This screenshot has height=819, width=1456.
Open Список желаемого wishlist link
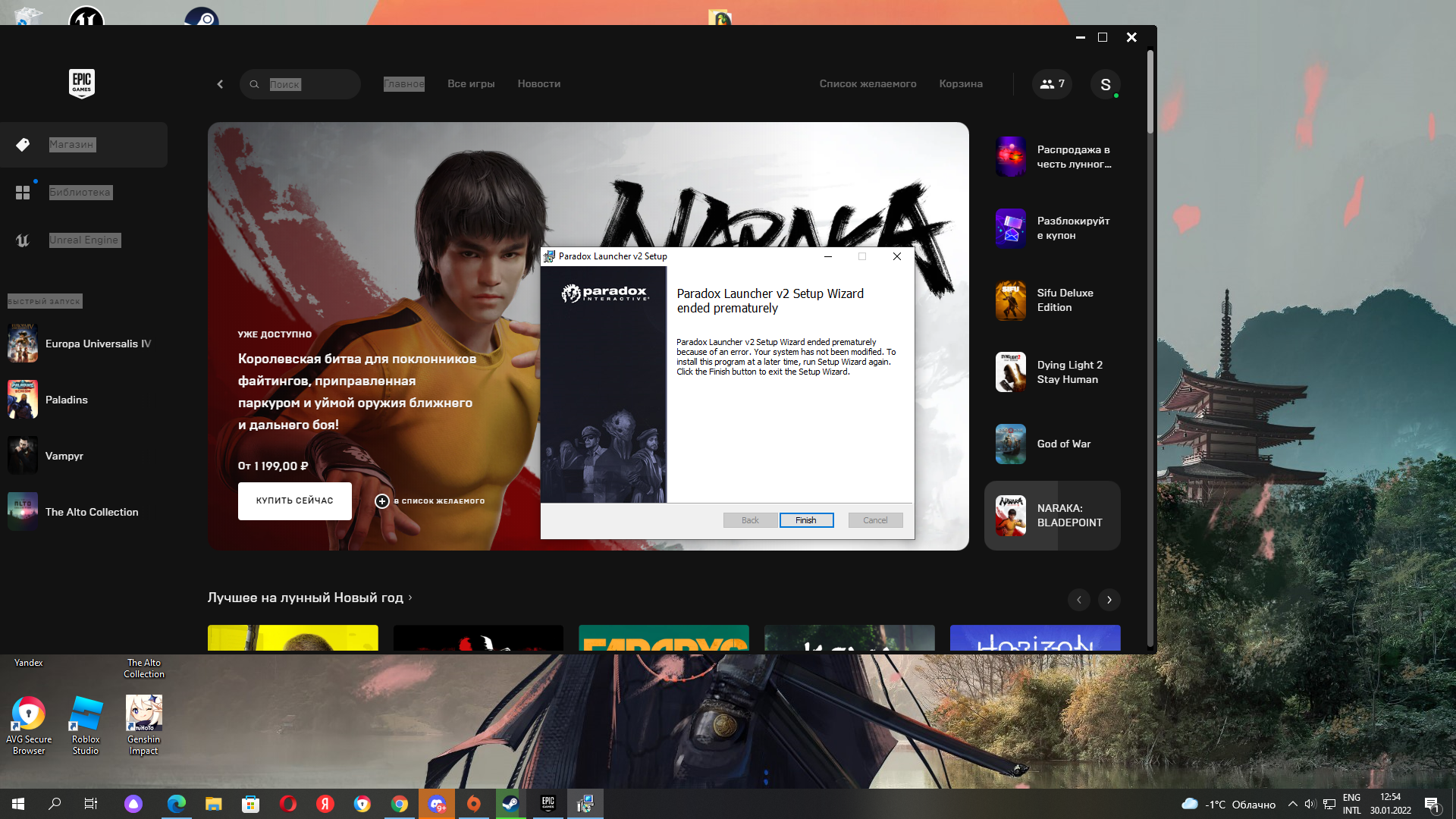868,84
